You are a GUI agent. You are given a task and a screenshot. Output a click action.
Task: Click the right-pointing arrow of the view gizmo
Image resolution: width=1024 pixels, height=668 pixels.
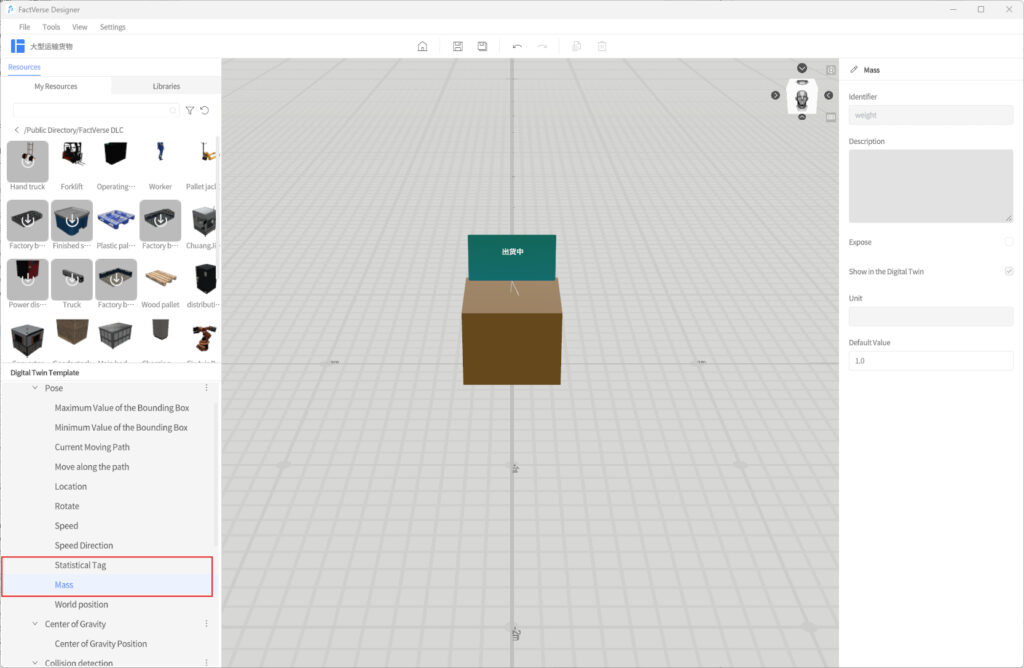click(775, 95)
